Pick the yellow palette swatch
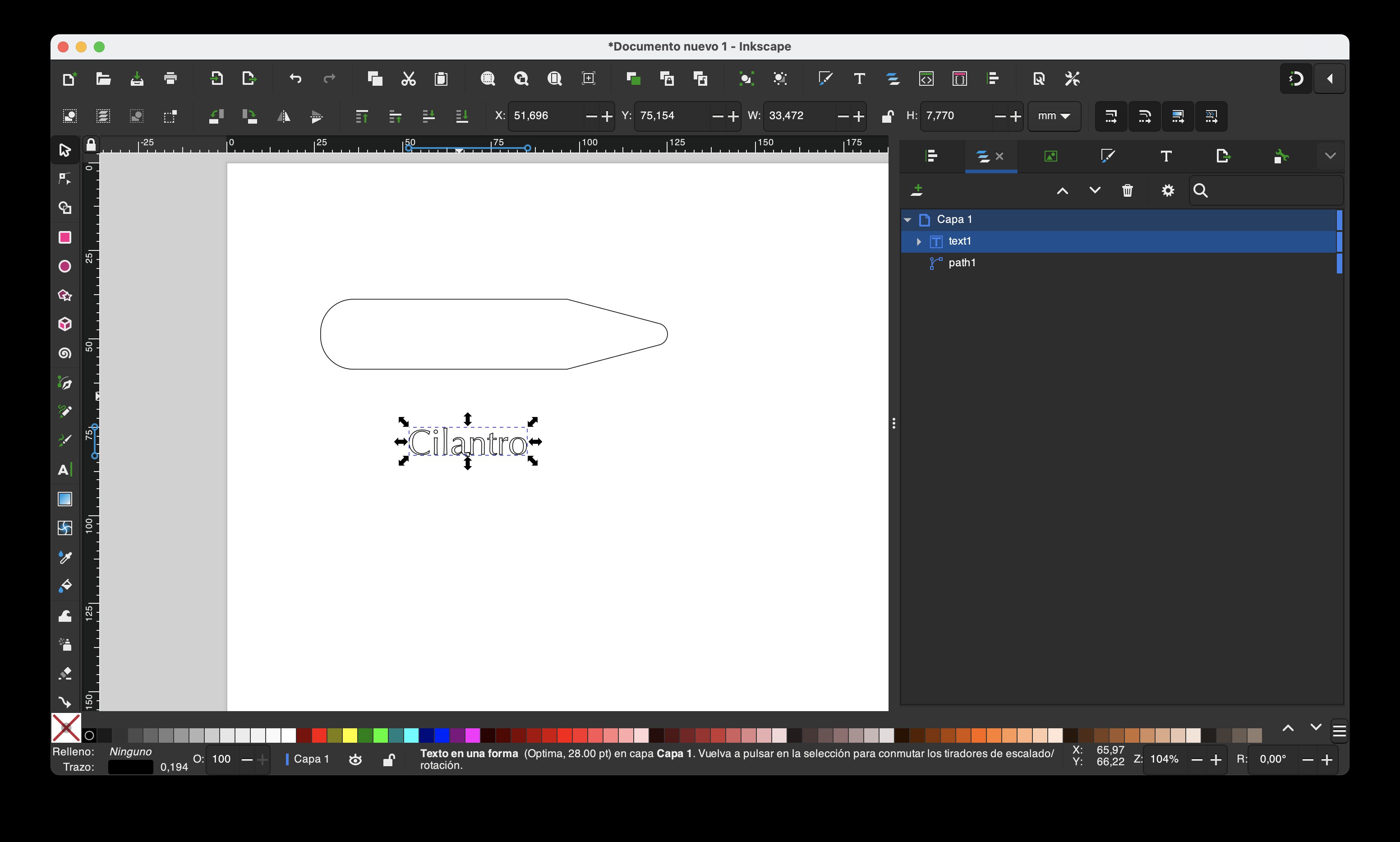The width and height of the screenshot is (1400, 842). (x=350, y=736)
